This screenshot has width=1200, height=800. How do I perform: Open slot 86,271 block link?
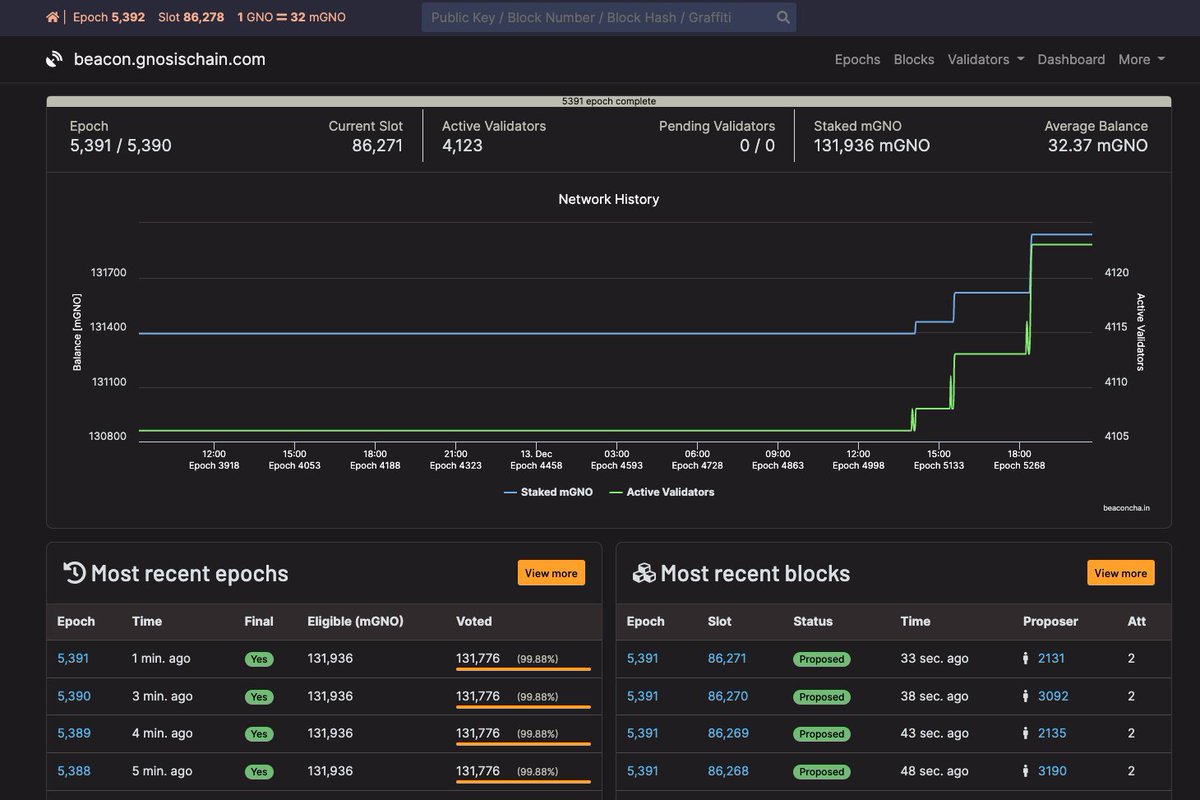pyautogui.click(x=727, y=658)
